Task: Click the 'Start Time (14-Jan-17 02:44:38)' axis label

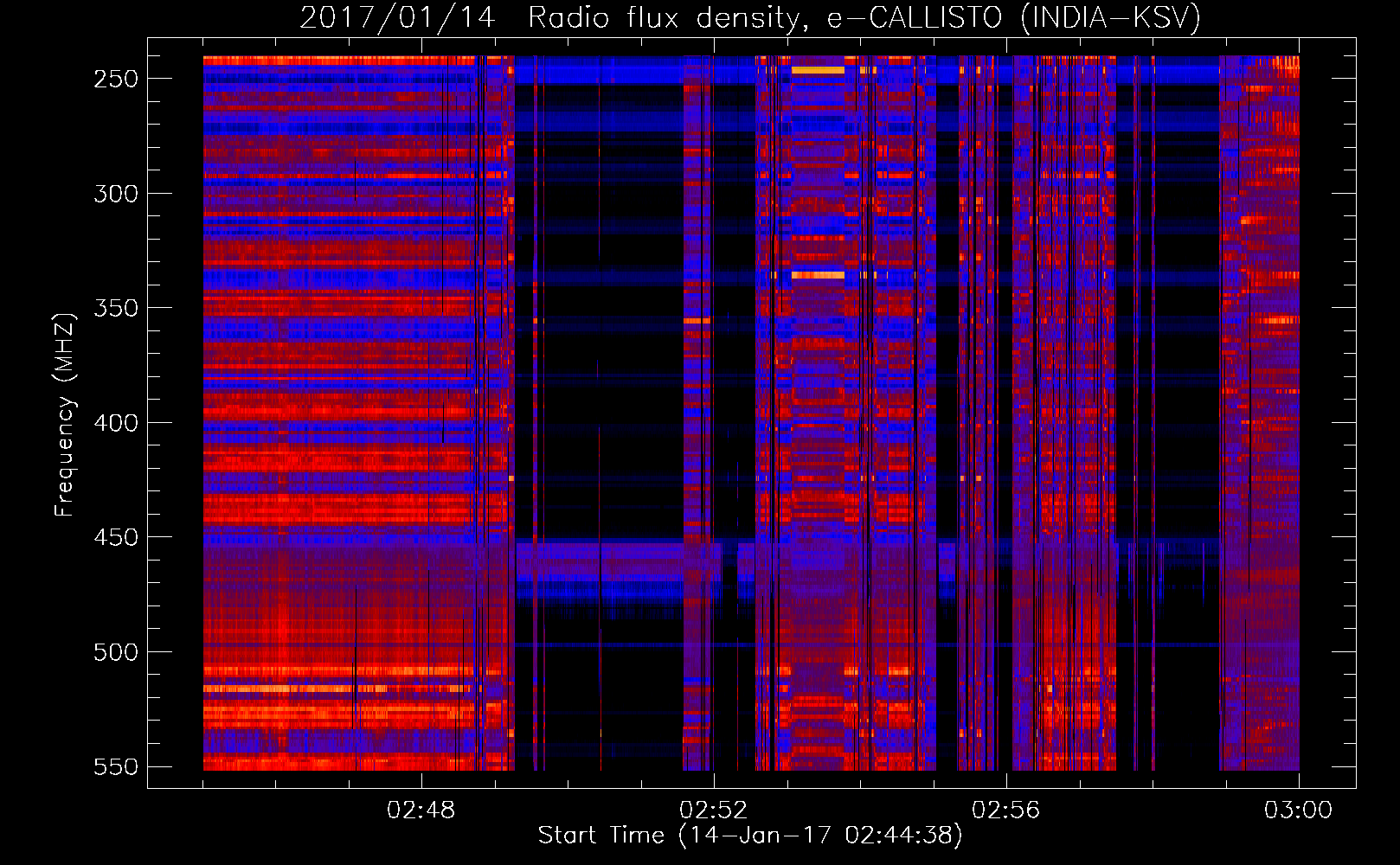Action: [x=750, y=836]
